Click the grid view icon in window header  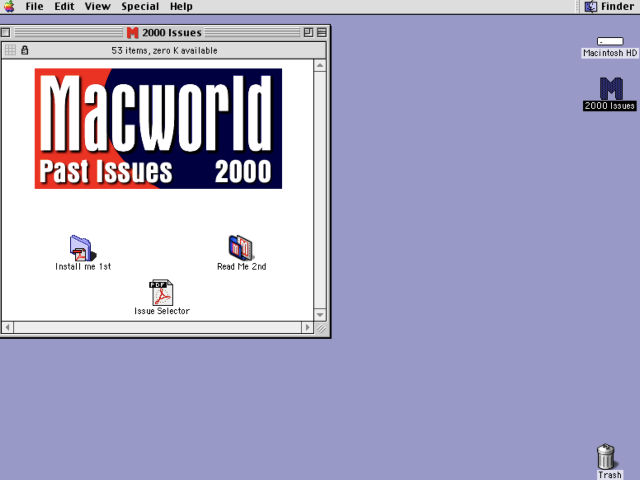(x=10, y=50)
